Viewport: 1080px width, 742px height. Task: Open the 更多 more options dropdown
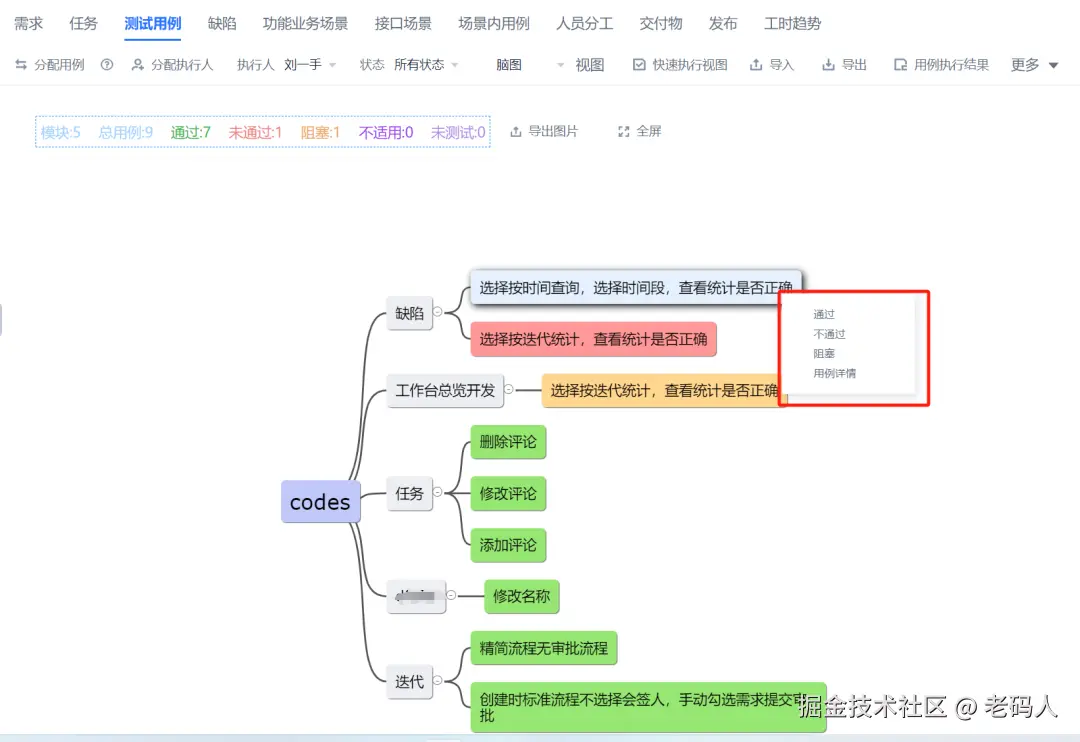pyautogui.click(x=1033, y=64)
